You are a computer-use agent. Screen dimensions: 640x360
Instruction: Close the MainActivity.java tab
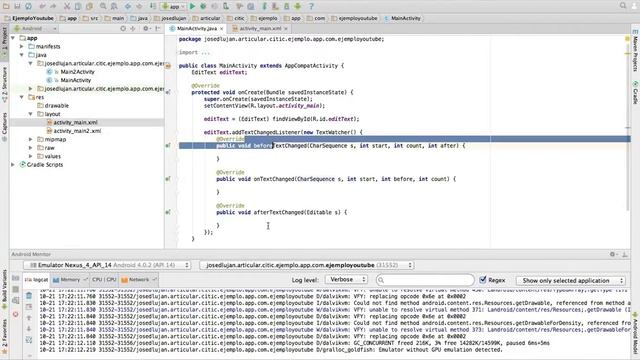click(x=222, y=29)
